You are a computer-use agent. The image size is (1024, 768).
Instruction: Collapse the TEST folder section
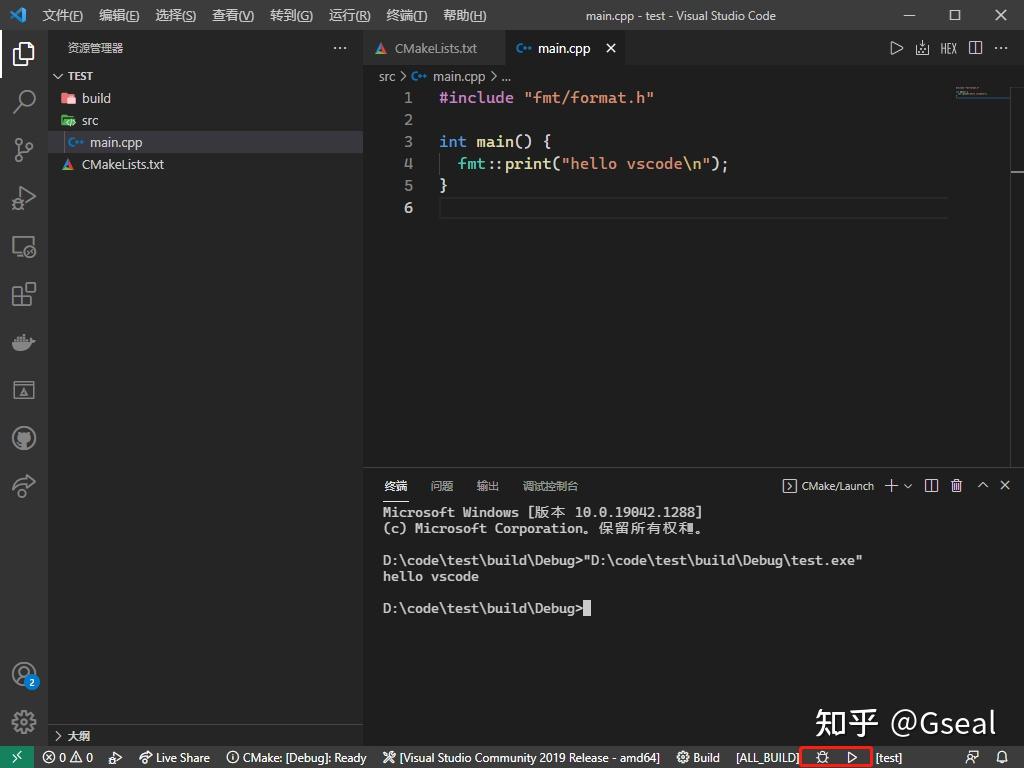pyautogui.click(x=206, y=76)
